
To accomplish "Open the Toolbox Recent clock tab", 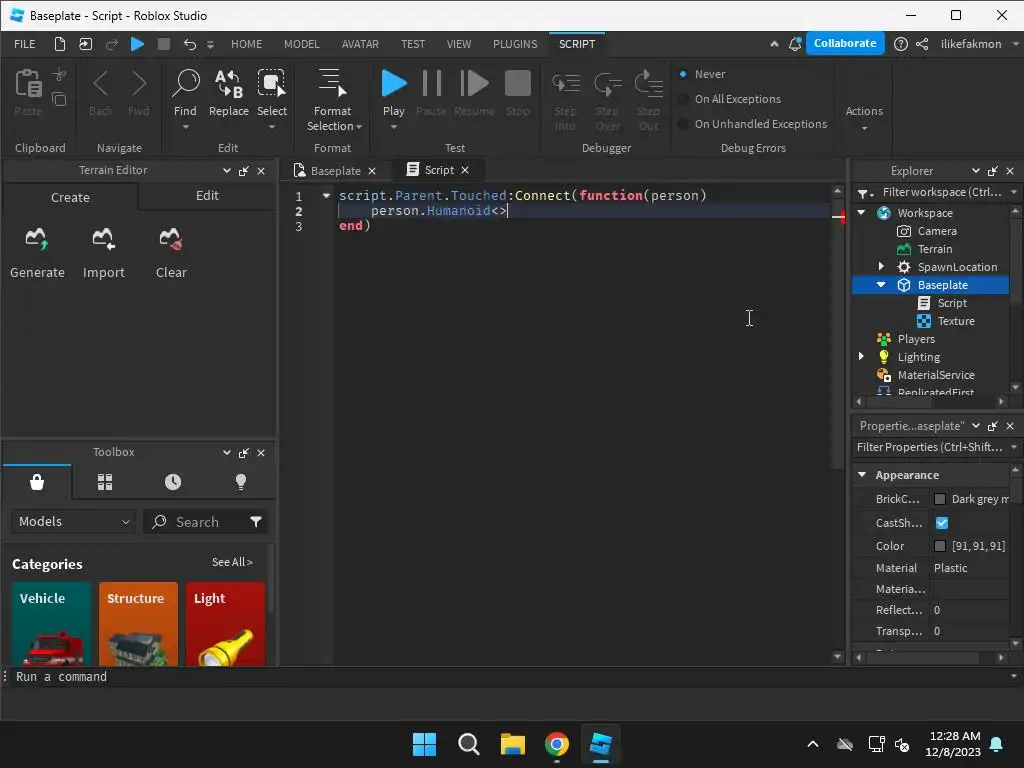I will [x=173, y=482].
